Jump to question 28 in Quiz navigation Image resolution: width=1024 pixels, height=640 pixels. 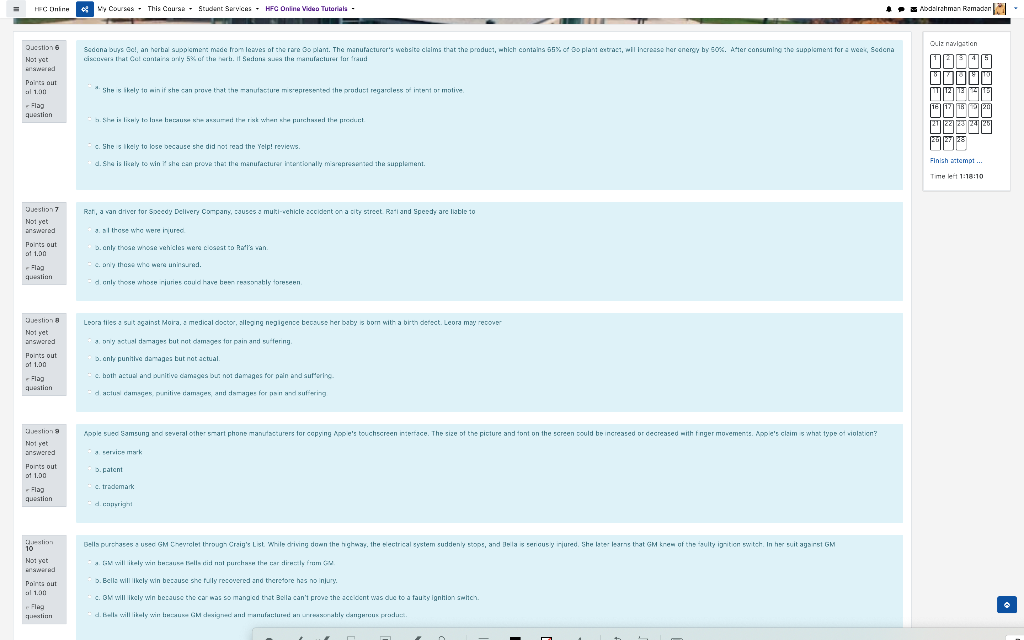pos(961,143)
